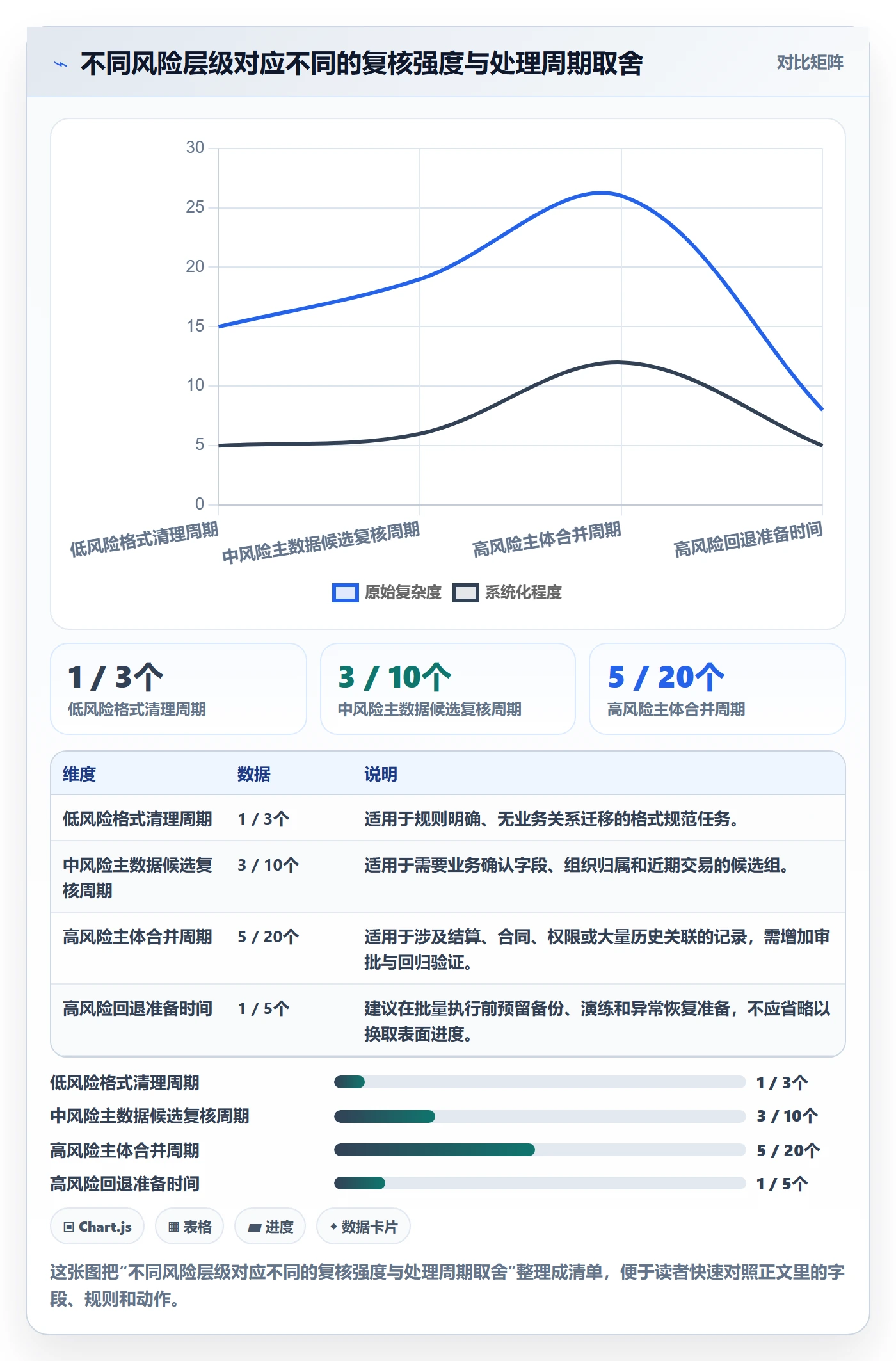Click the lightning icon beside the title
The image size is (896, 1361).
coord(61,64)
